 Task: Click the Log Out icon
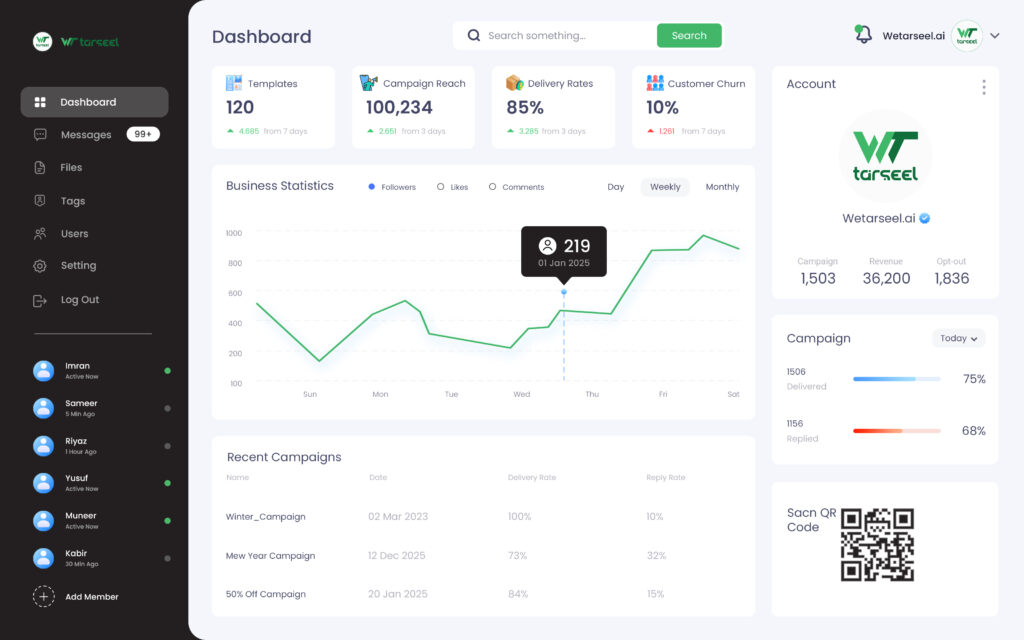point(40,300)
